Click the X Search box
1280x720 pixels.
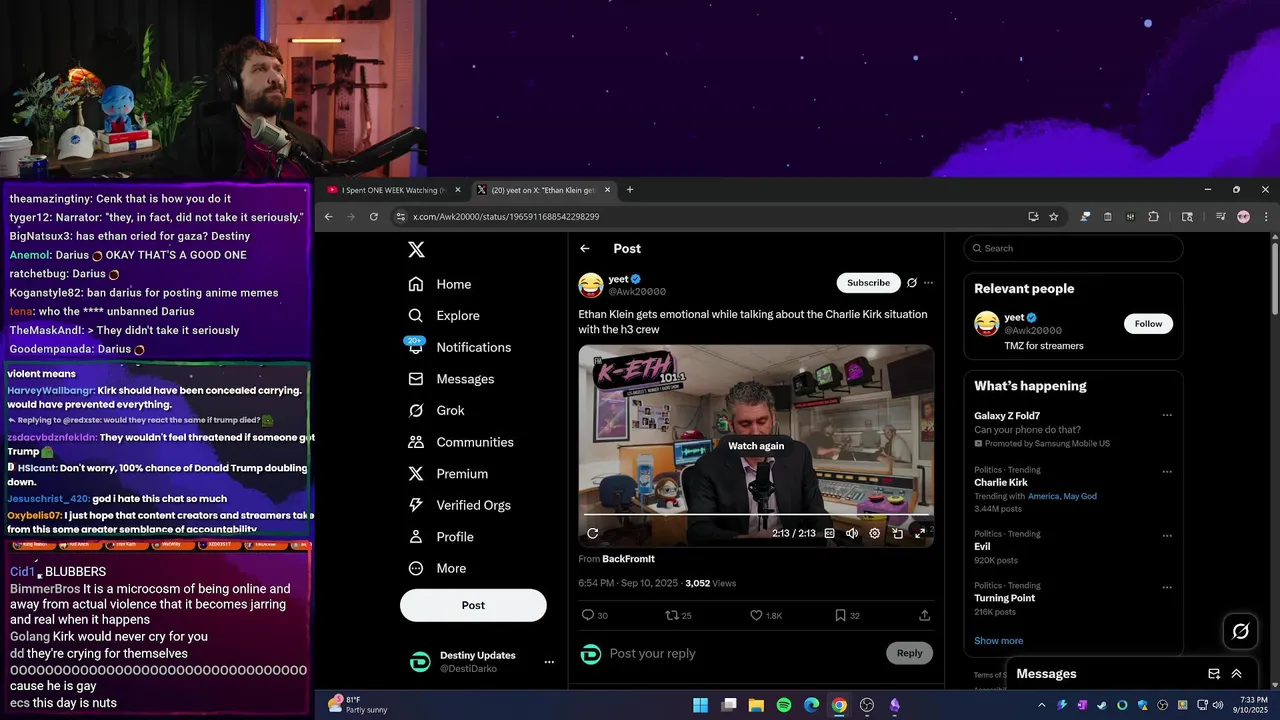pos(1074,248)
